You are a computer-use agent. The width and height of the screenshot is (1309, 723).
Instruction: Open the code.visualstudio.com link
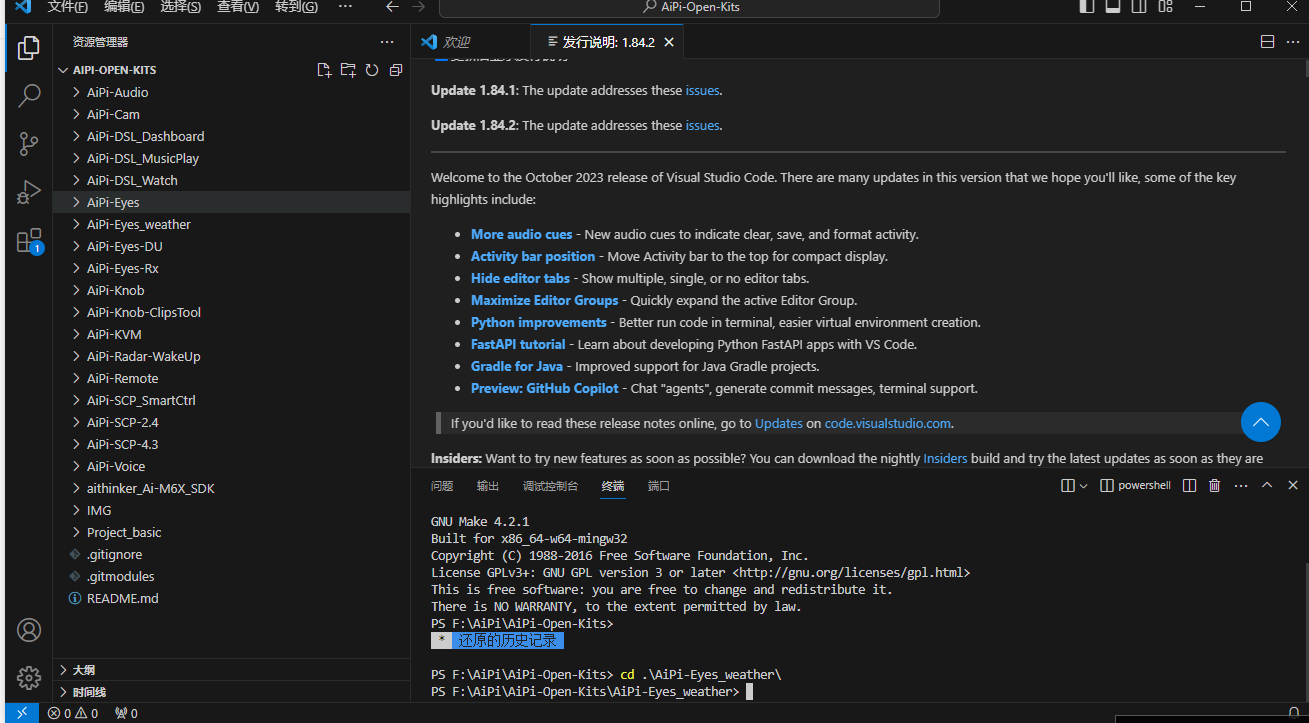tap(887, 423)
